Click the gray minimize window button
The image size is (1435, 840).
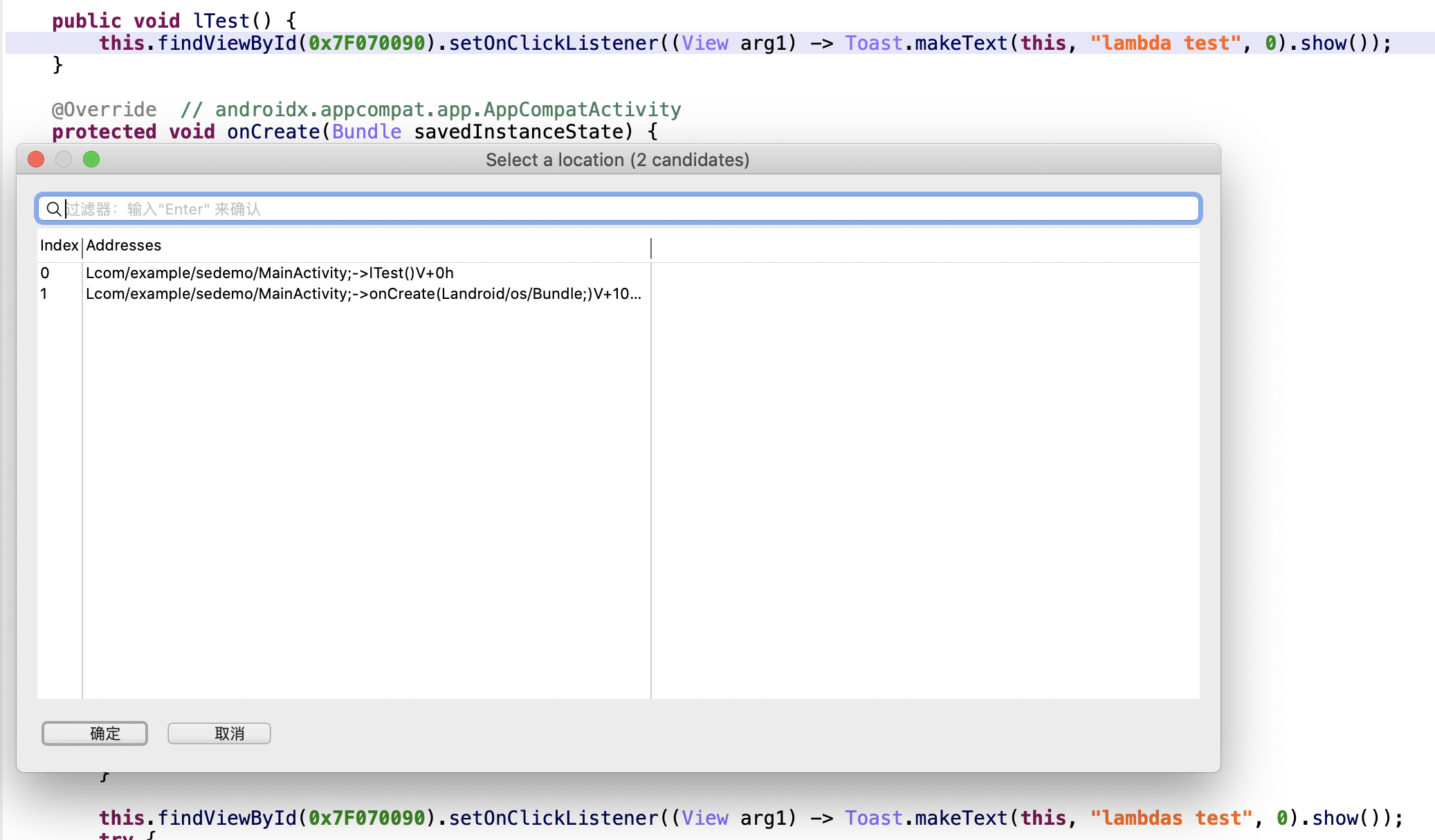[x=64, y=160]
